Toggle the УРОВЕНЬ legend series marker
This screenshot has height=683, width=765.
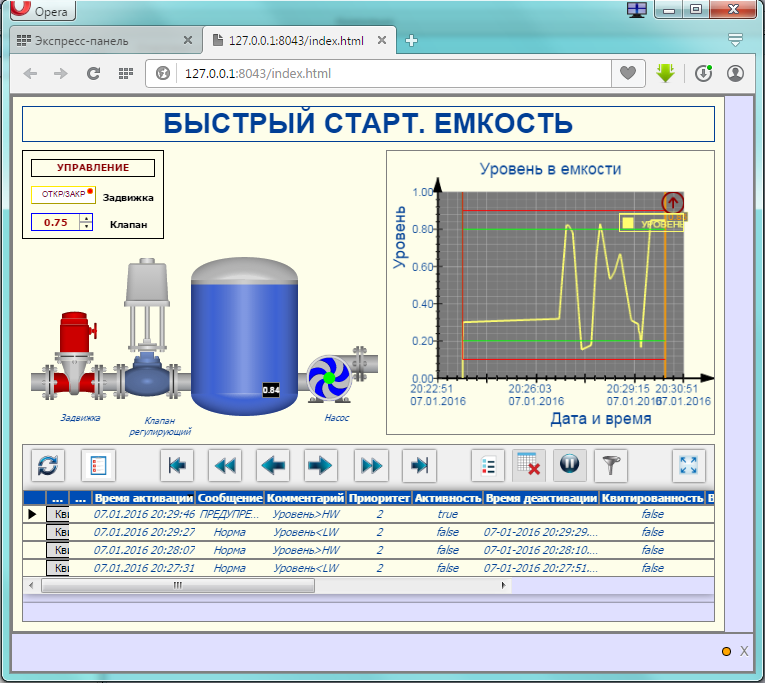(x=628, y=223)
